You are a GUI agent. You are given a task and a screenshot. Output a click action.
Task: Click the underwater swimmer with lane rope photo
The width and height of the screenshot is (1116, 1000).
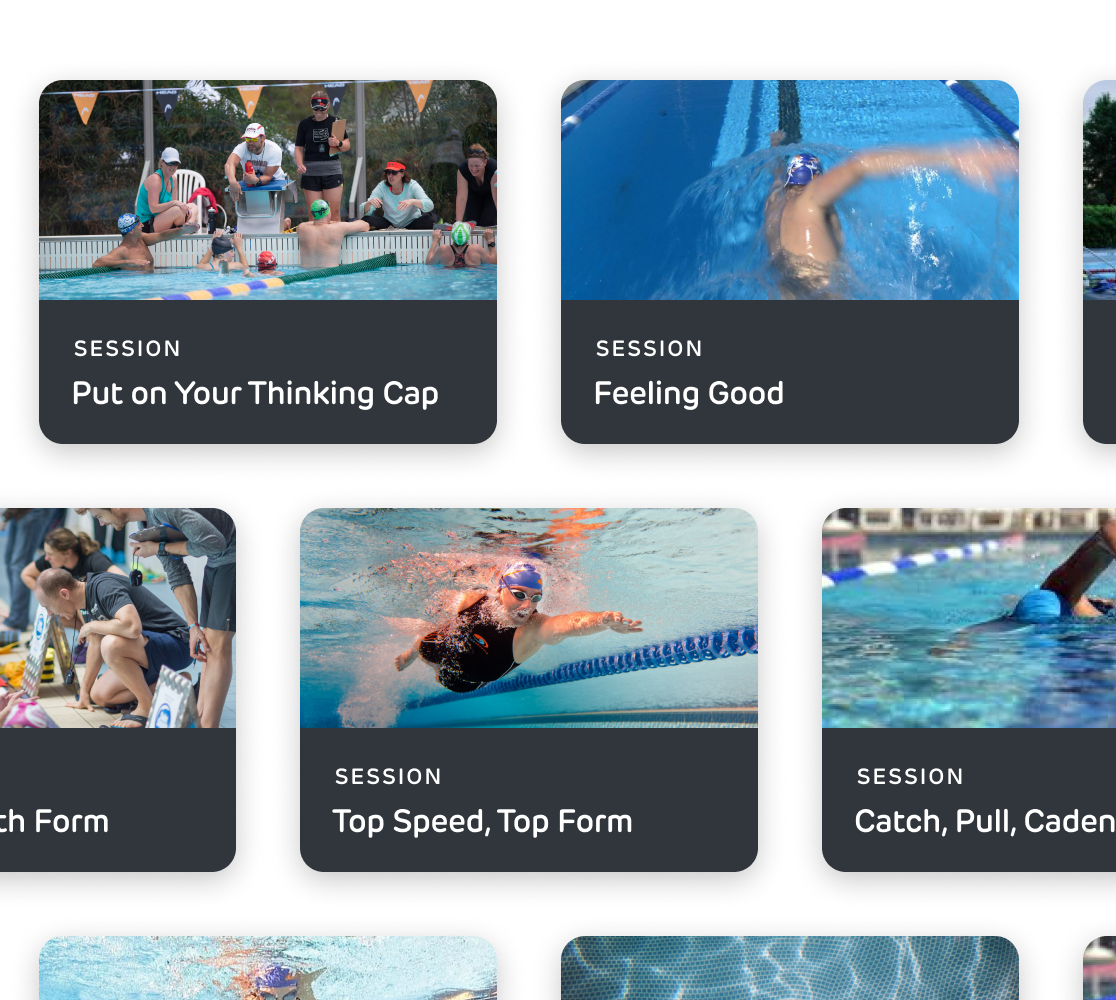[x=529, y=618]
